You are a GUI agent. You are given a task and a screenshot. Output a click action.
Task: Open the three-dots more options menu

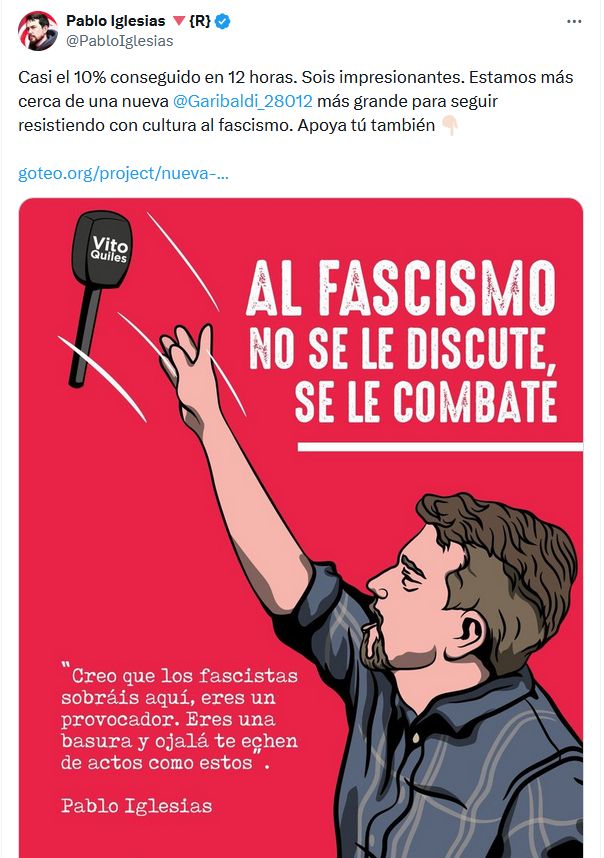[574, 21]
